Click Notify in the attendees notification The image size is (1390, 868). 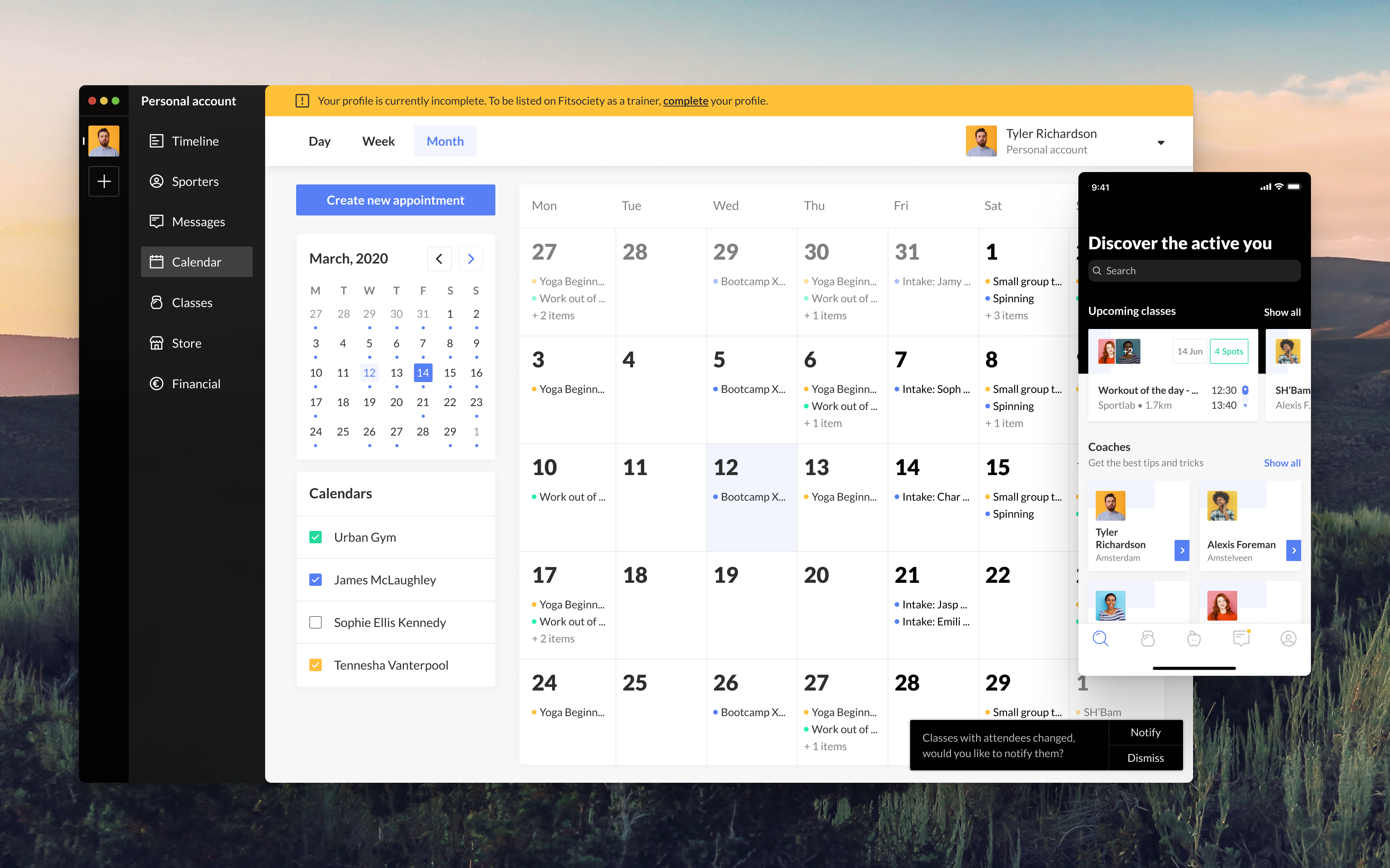1145,732
